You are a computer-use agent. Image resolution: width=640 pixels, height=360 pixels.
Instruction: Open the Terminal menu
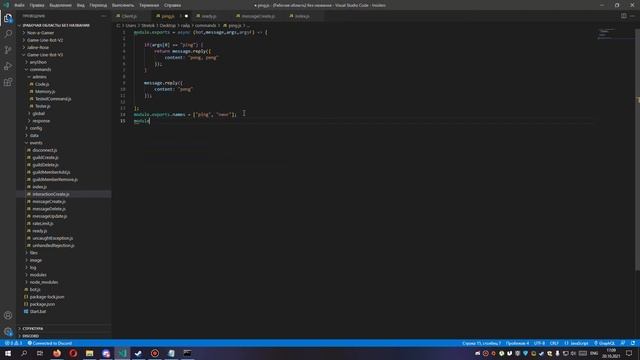149,5
